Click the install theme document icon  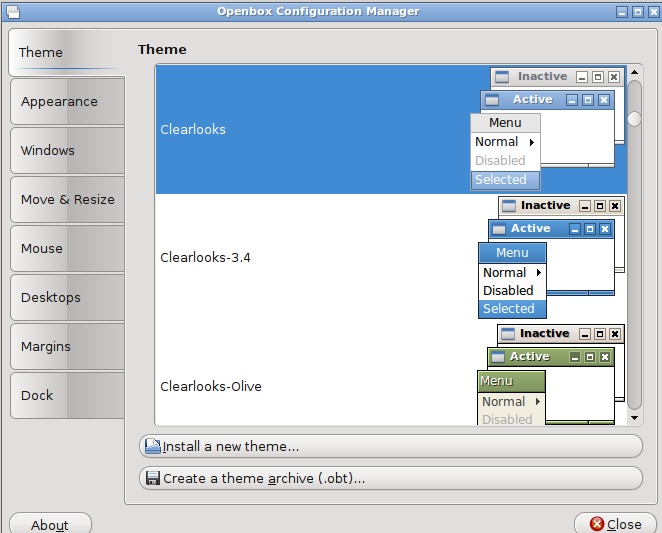coord(153,446)
